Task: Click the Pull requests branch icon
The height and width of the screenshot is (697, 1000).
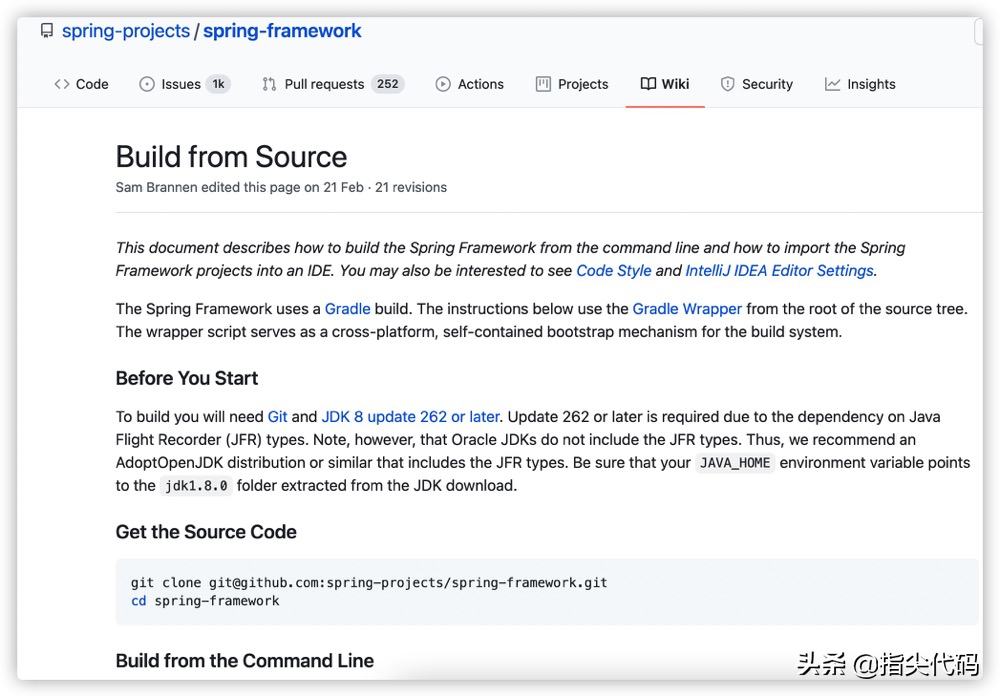Action: click(269, 84)
